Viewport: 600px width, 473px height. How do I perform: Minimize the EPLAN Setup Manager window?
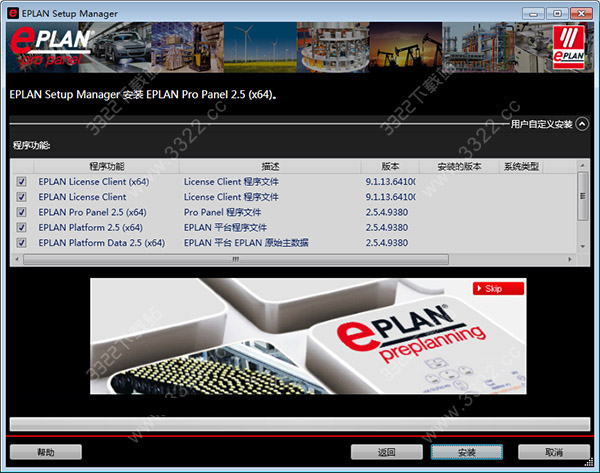[x=533, y=14]
